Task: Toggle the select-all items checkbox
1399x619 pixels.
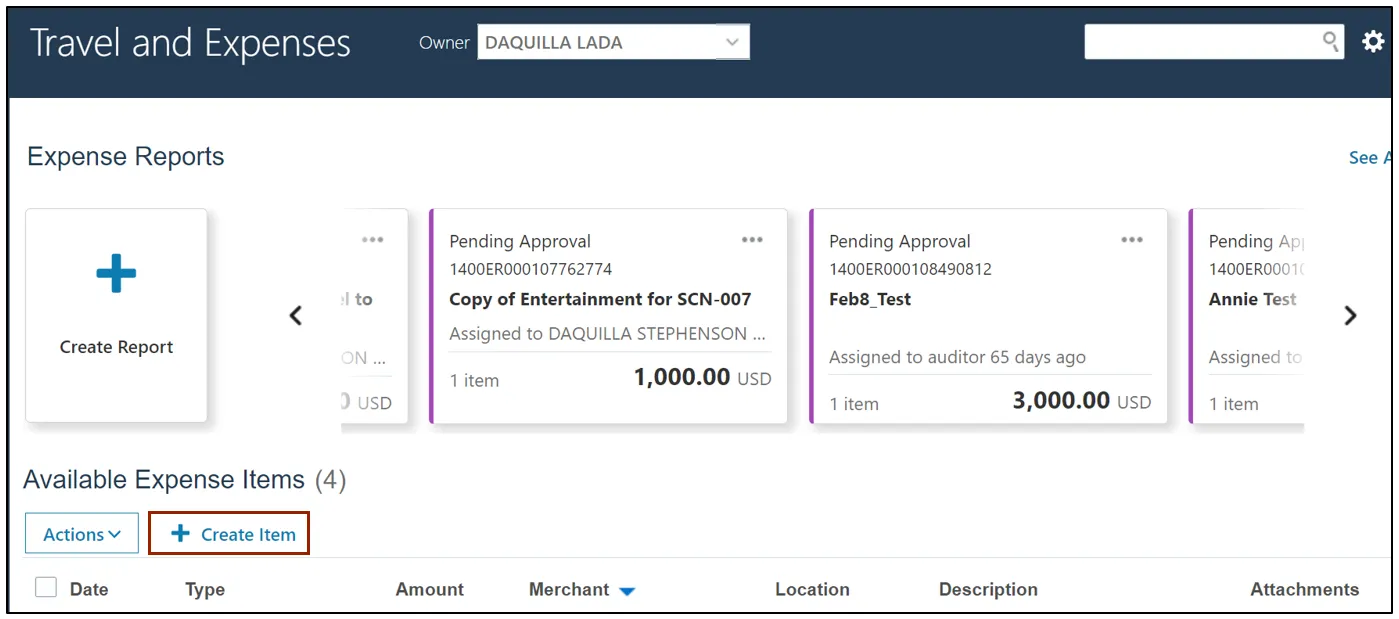Action: [46, 588]
